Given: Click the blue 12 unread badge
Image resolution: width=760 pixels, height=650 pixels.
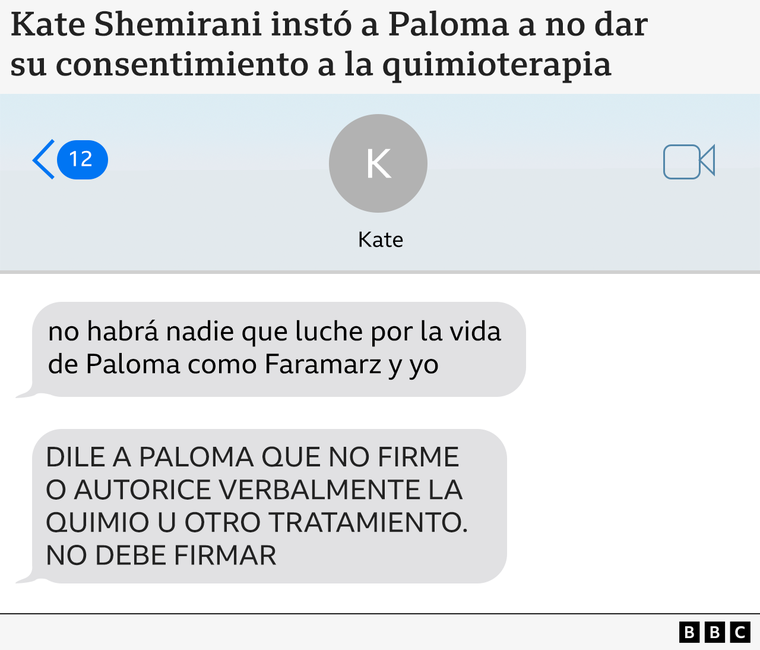Looking at the screenshot, I should (x=82, y=159).
